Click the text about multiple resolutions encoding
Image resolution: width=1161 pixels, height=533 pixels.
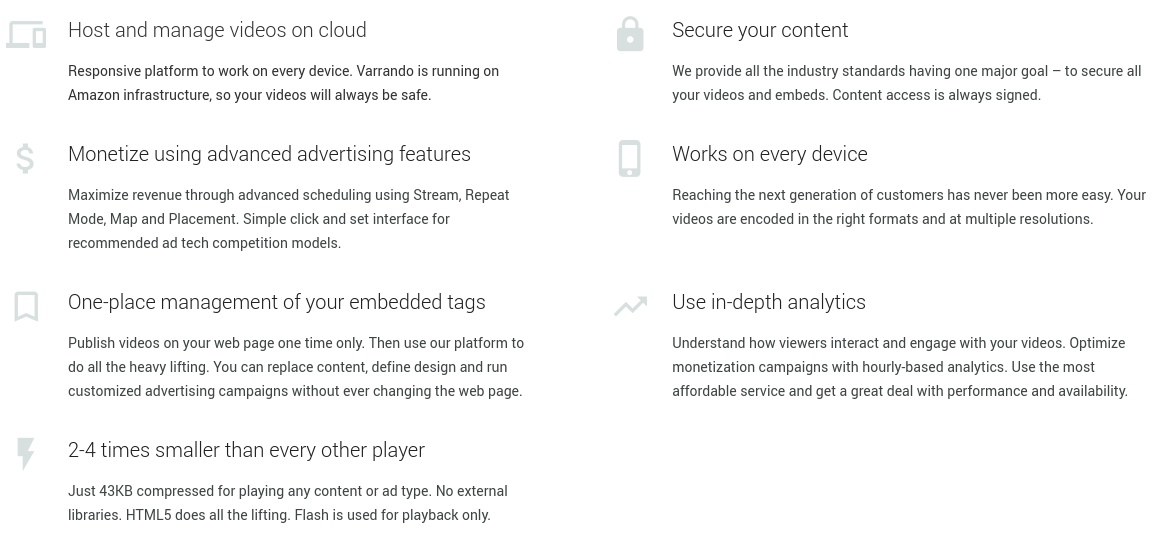tap(908, 207)
